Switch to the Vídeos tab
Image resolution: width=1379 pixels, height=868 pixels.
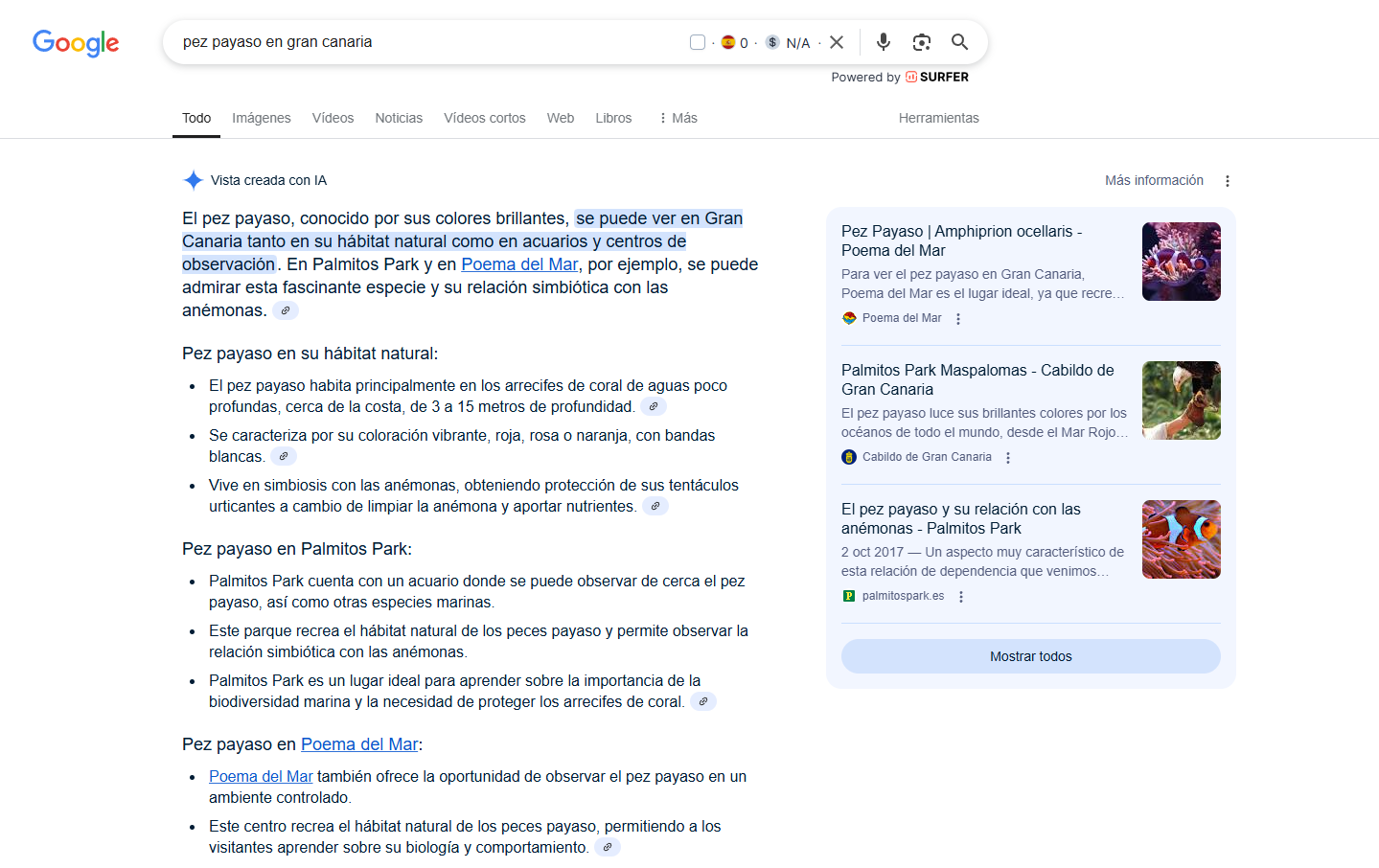click(x=333, y=118)
